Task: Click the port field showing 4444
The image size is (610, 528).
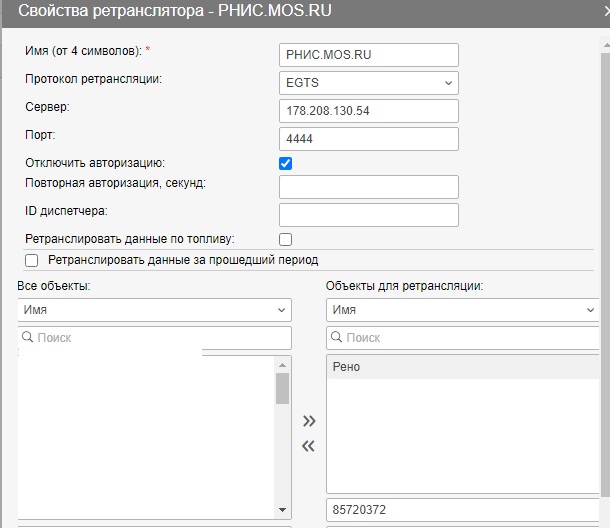Action: coord(368,138)
